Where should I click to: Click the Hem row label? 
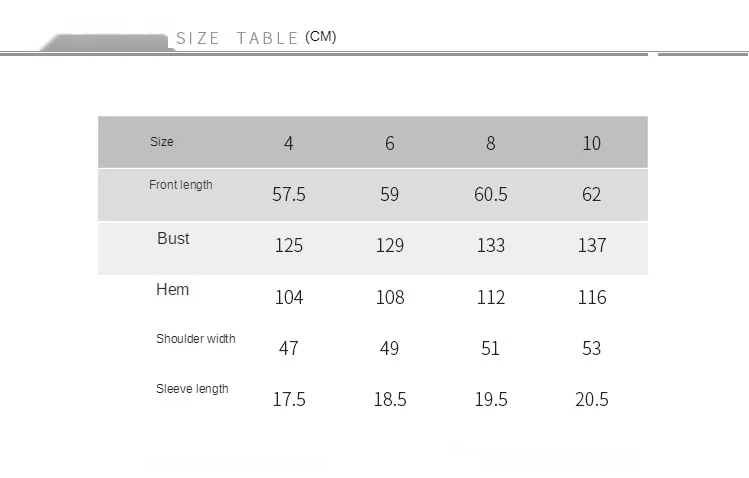[x=172, y=289]
